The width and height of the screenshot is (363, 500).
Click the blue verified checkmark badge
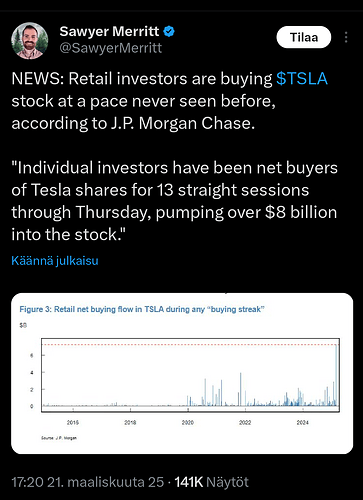pos(169,32)
